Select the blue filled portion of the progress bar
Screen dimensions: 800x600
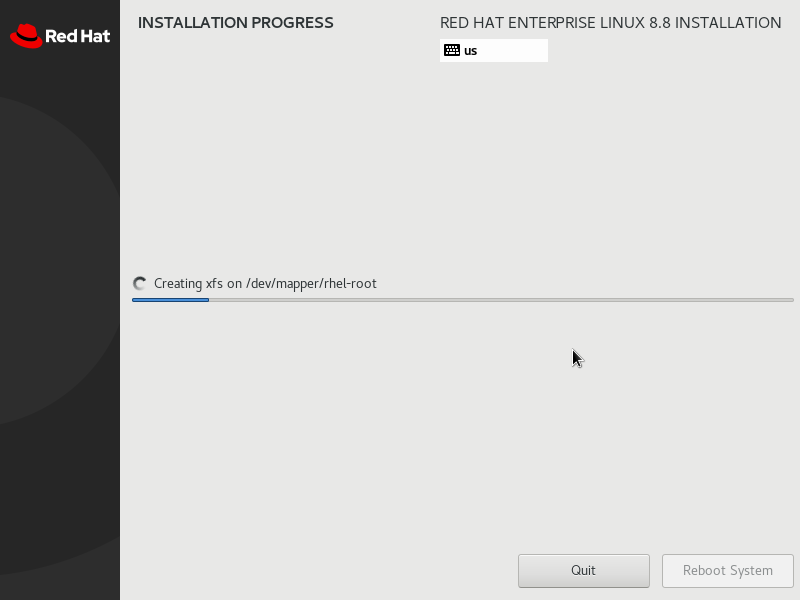[x=170, y=299]
